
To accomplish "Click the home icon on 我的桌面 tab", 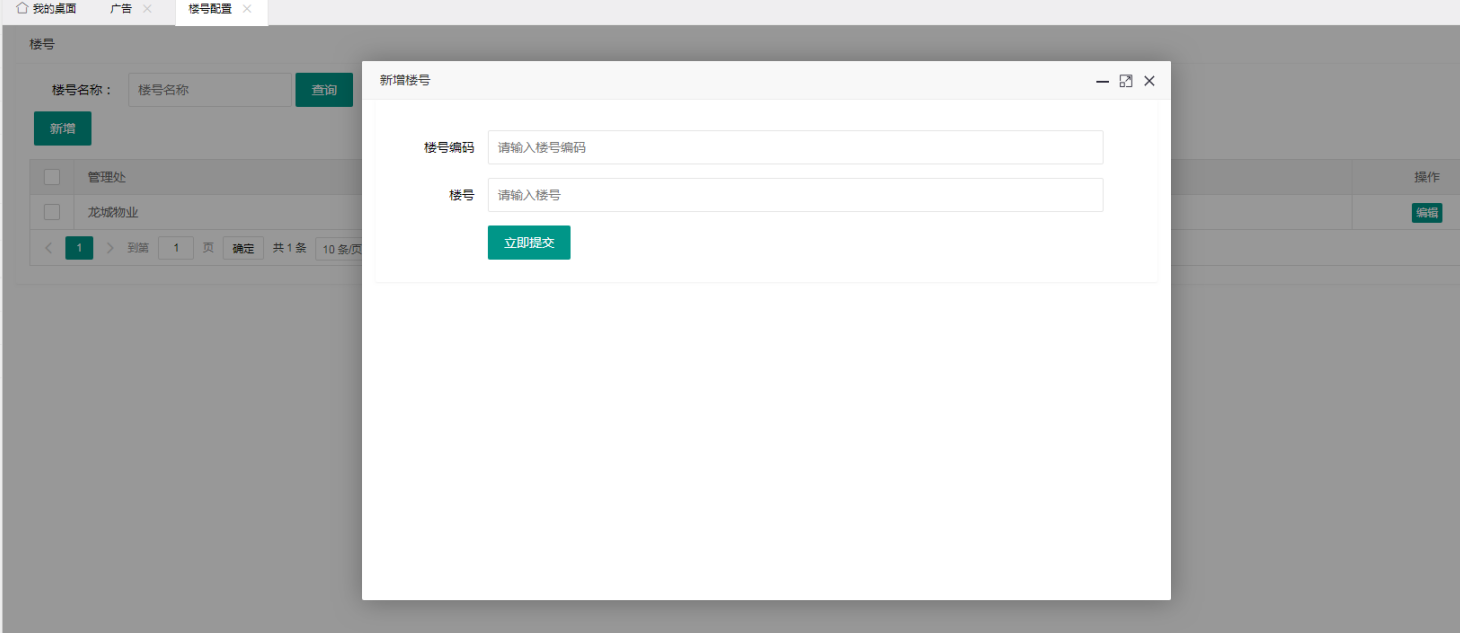I will pos(22,8).
